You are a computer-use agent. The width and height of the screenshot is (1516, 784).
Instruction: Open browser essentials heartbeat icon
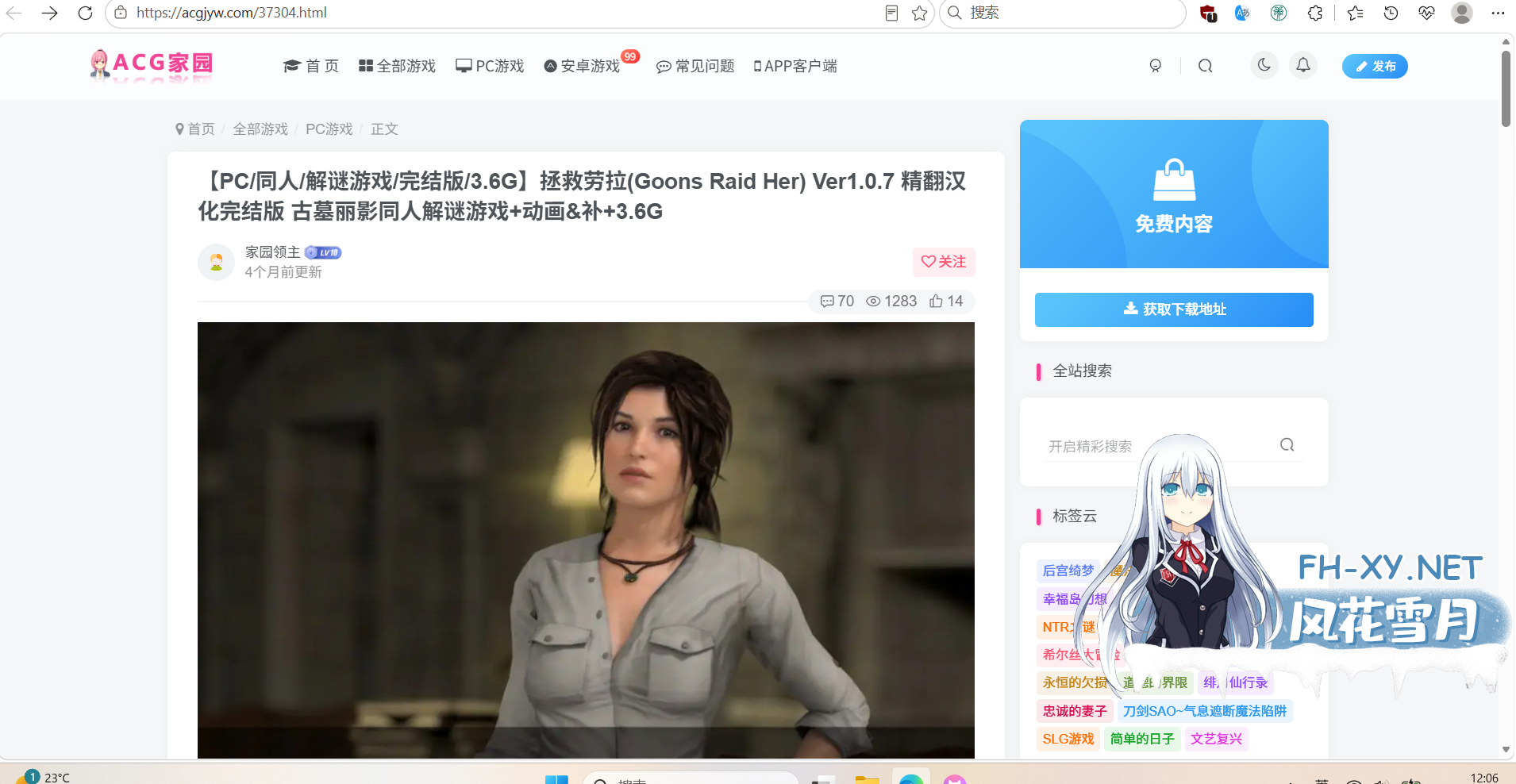tap(1426, 13)
